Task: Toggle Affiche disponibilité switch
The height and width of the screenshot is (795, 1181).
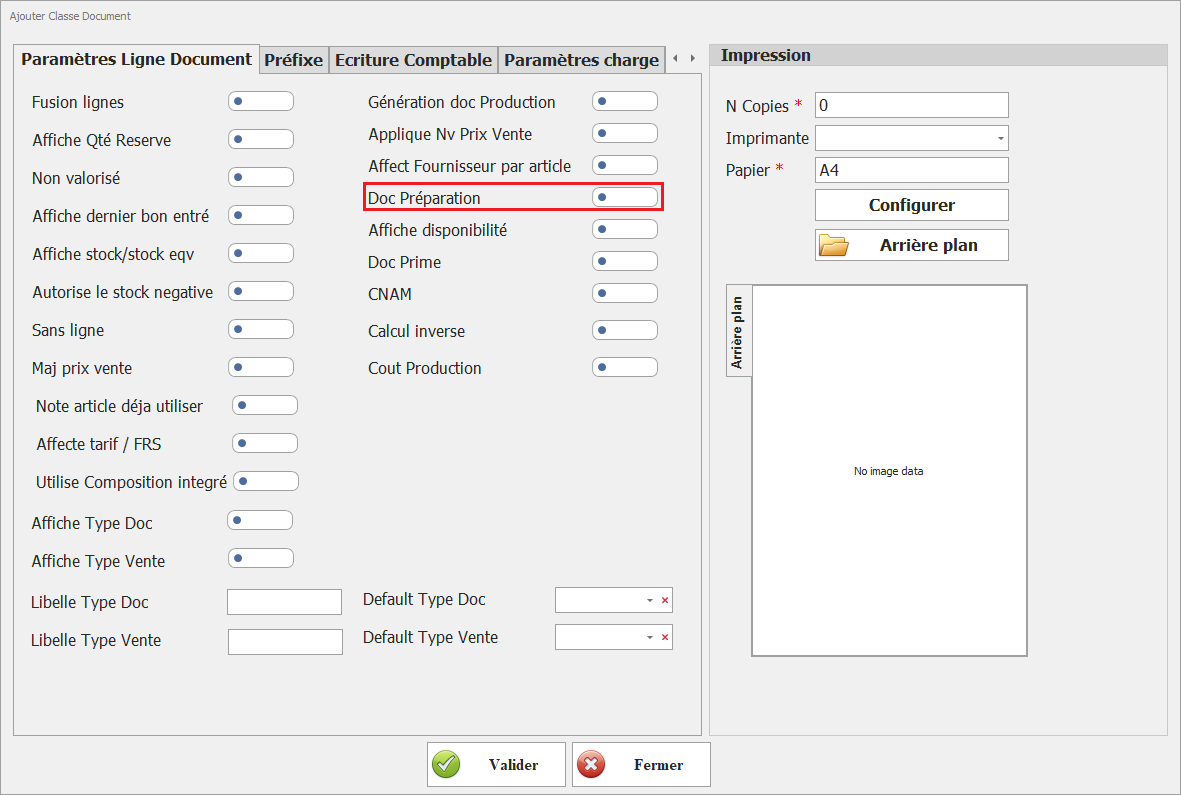Action: pyautogui.click(x=624, y=229)
